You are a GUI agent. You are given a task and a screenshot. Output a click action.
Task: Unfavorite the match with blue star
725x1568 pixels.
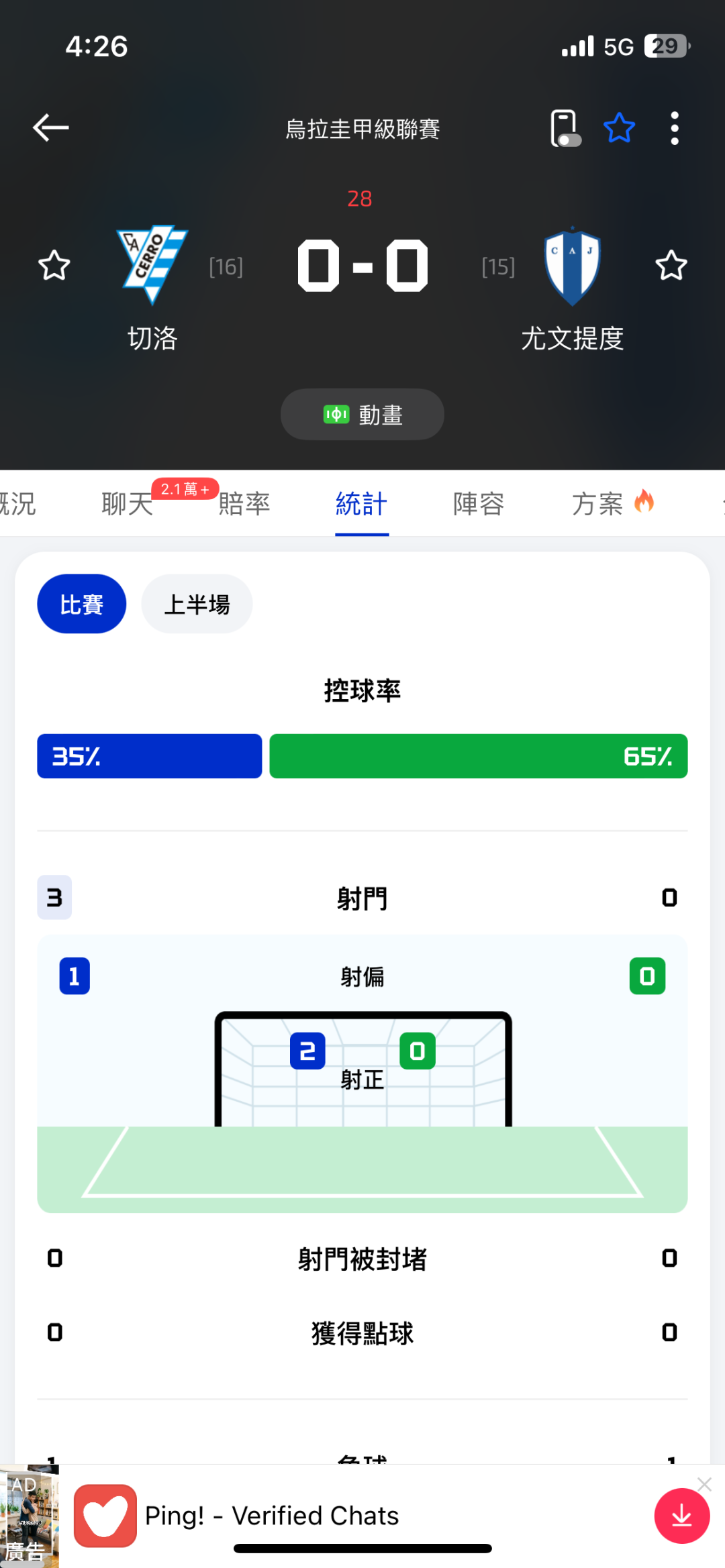pos(619,128)
